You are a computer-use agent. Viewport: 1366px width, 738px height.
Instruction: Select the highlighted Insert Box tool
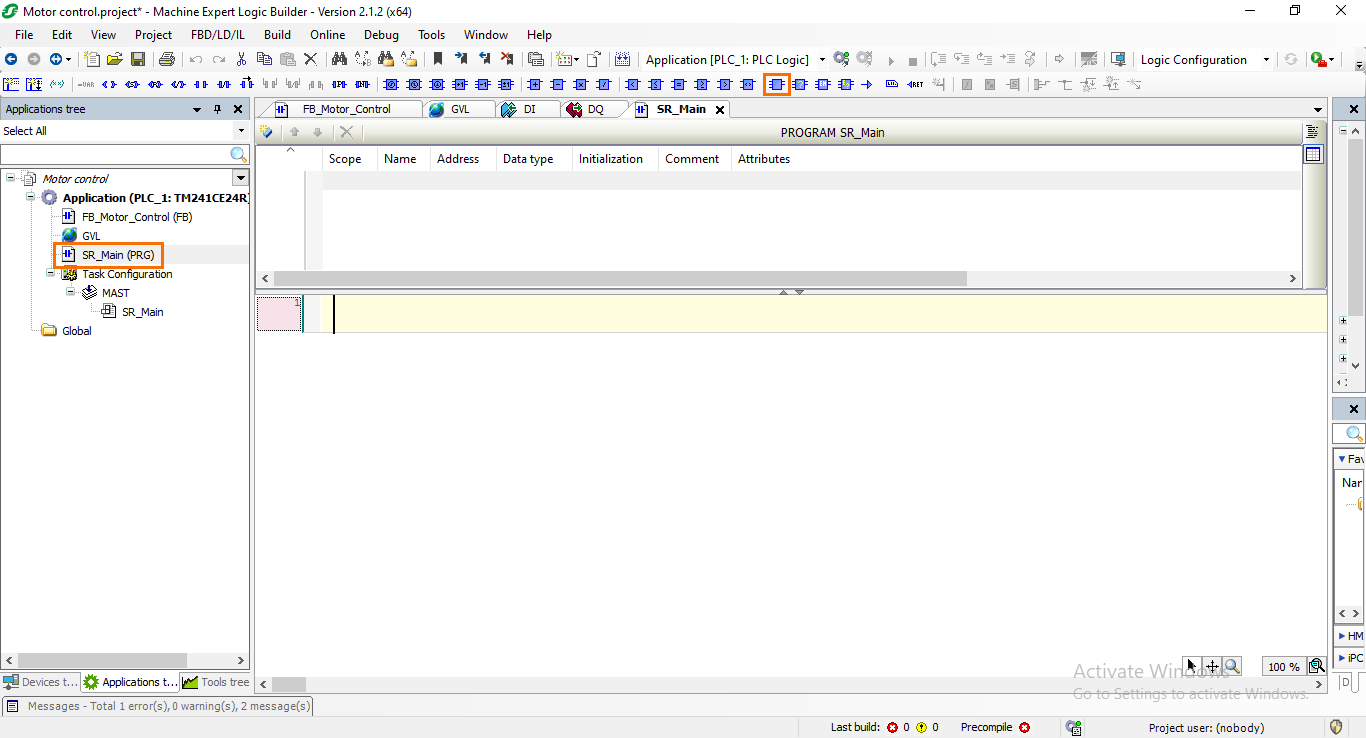point(777,84)
